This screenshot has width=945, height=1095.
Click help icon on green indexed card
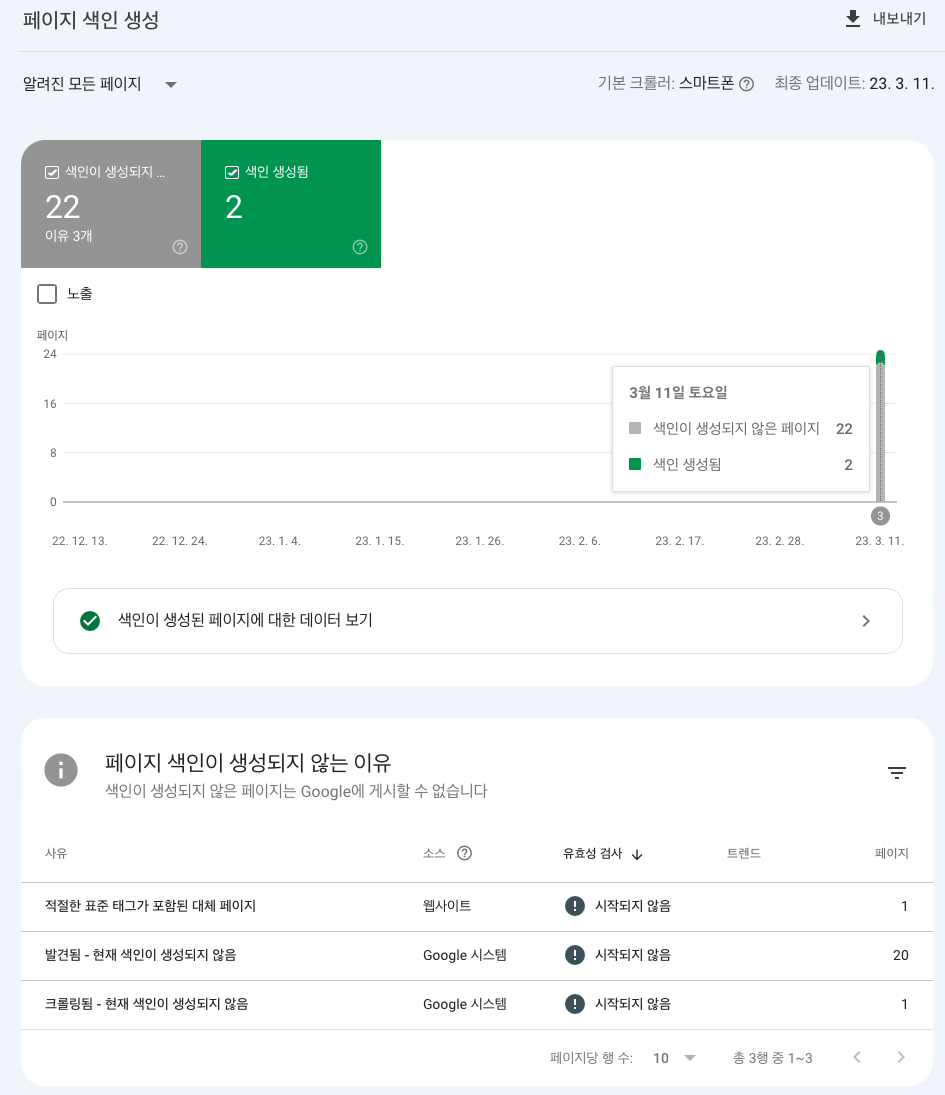click(x=360, y=247)
